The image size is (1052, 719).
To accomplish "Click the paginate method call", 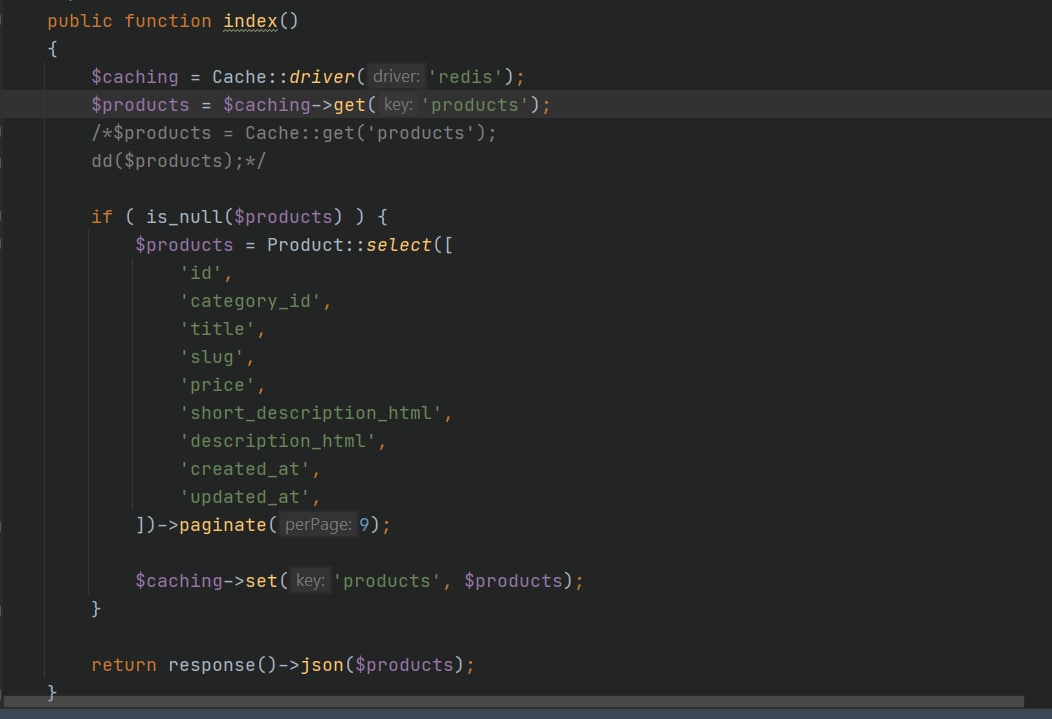I will click(x=223, y=526).
